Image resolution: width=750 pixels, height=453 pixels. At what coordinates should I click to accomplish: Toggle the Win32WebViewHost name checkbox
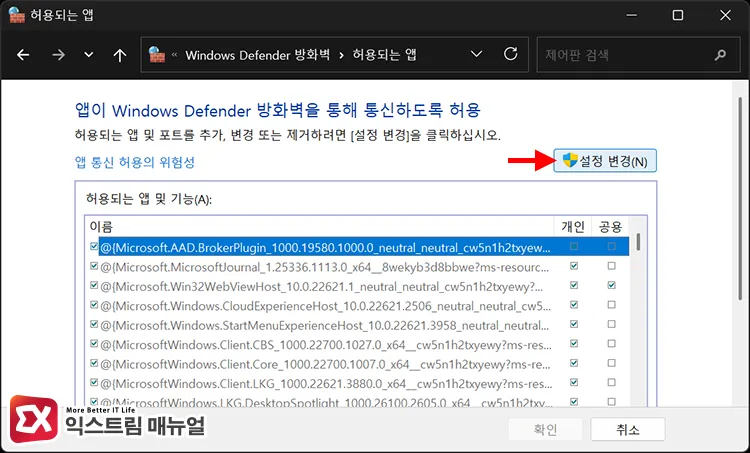coord(94,286)
